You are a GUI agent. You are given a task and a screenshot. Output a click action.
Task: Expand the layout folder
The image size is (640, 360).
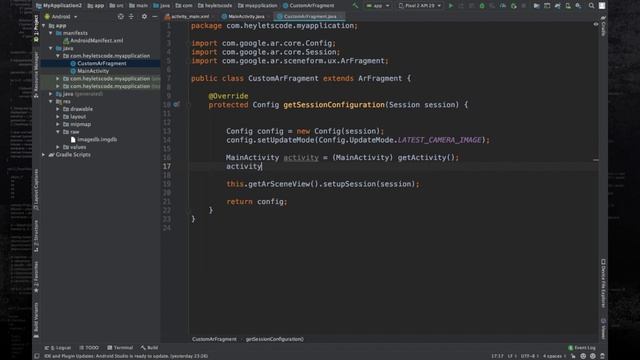(x=58, y=117)
